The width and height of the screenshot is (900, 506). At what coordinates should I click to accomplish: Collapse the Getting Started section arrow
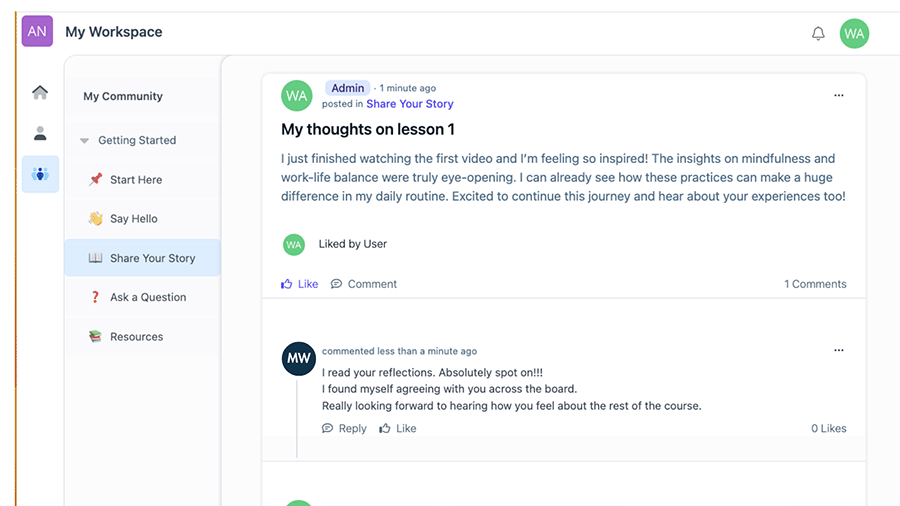pos(84,141)
